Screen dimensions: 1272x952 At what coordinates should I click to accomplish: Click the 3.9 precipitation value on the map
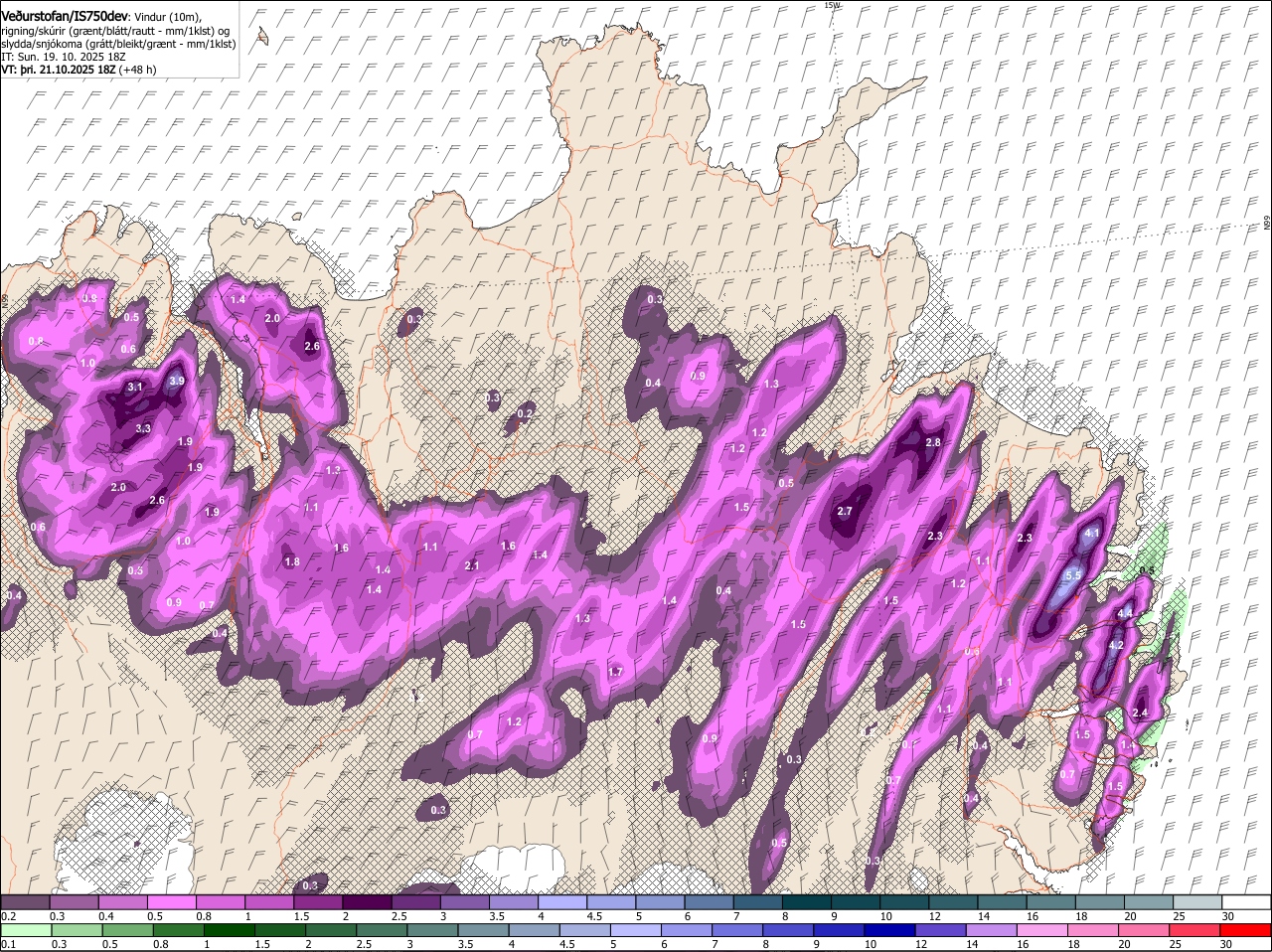click(x=177, y=381)
